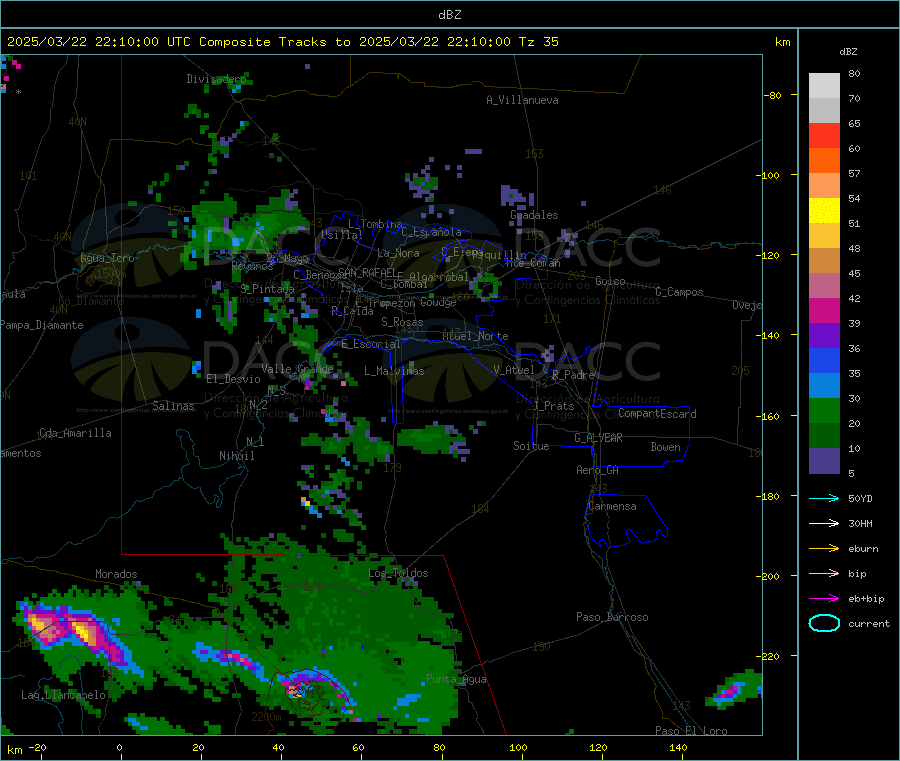Click the 'current' legend label
The height and width of the screenshot is (761, 900).
[x=869, y=623]
